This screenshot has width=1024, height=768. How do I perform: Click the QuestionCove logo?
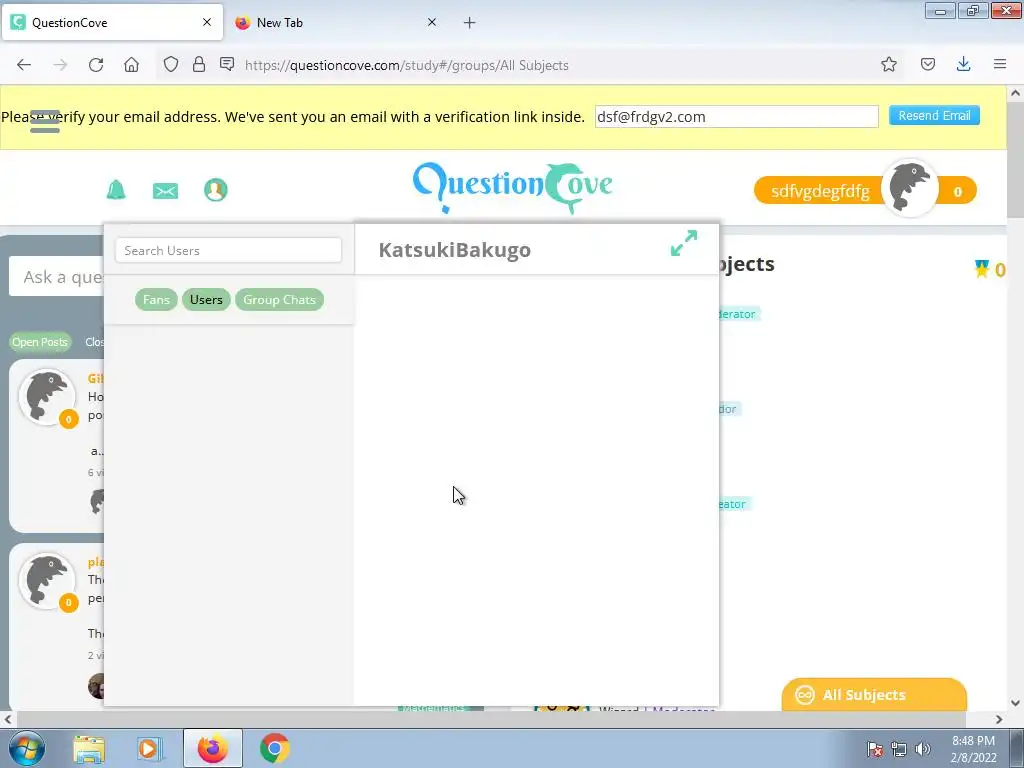[x=513, y=187]
